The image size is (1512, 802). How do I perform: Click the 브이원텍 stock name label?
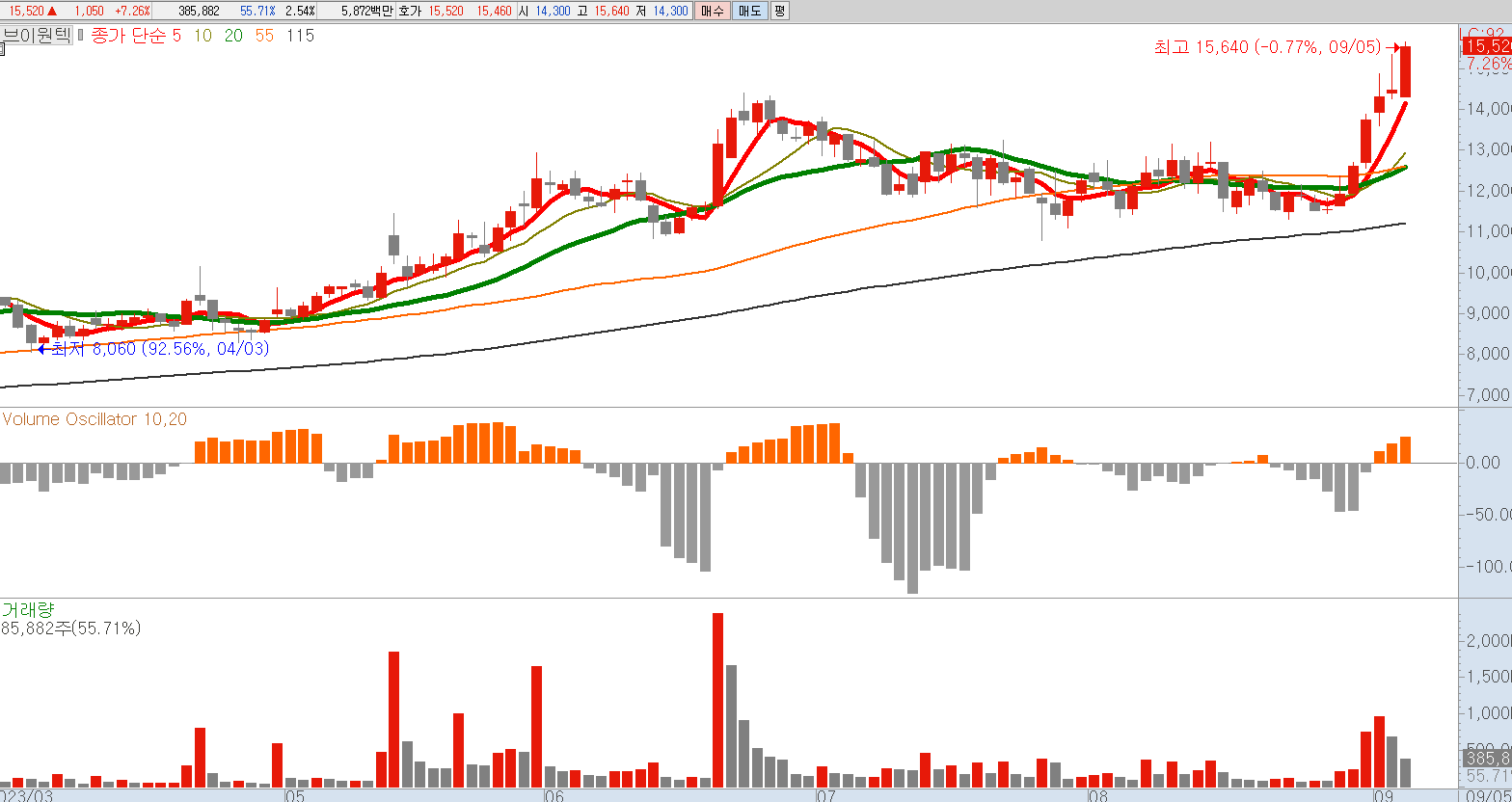(38, 35)
